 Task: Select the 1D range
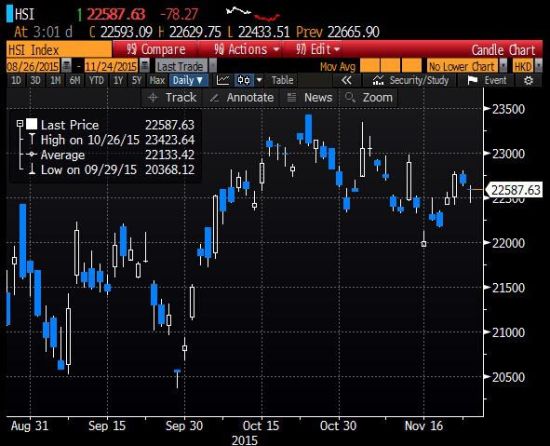(16, 80)
